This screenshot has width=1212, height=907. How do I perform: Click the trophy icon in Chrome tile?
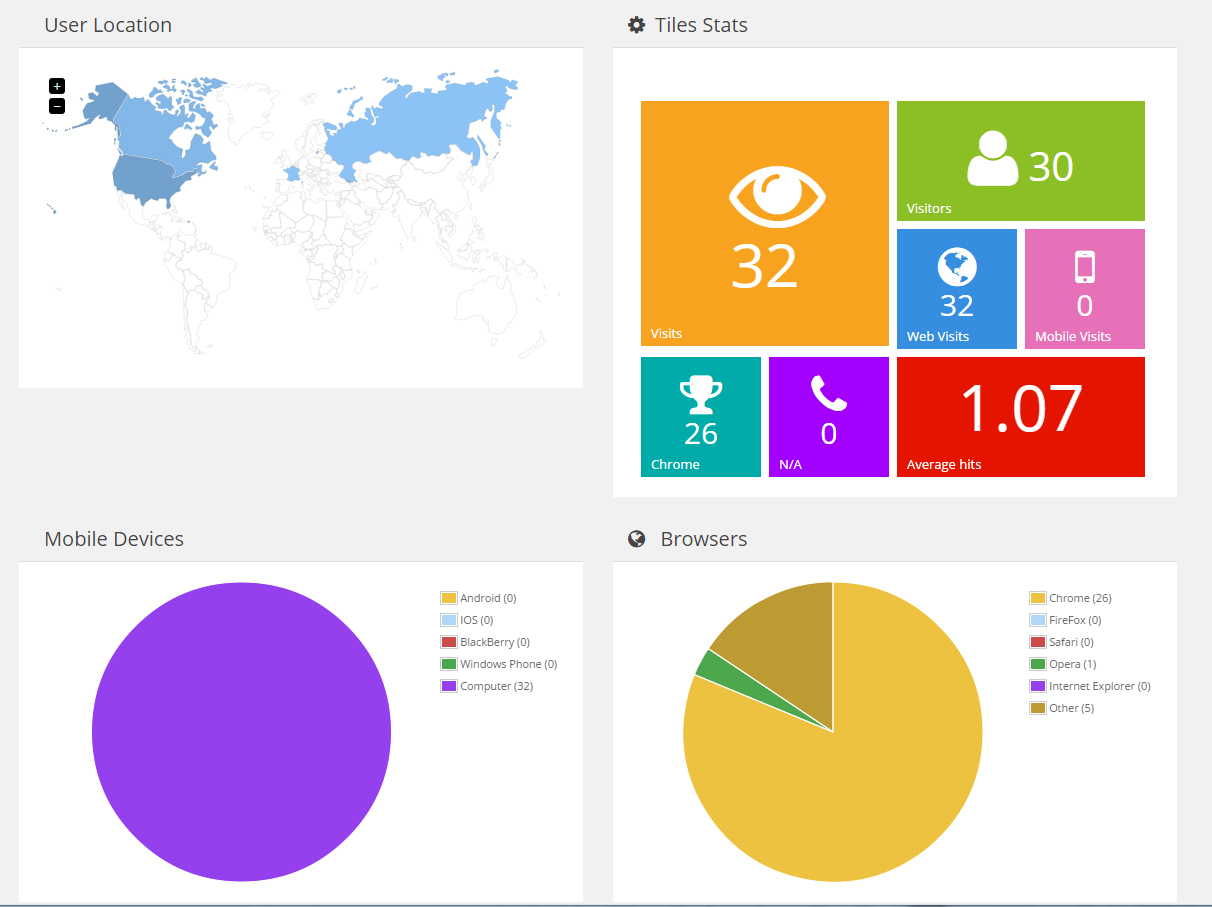700,395
